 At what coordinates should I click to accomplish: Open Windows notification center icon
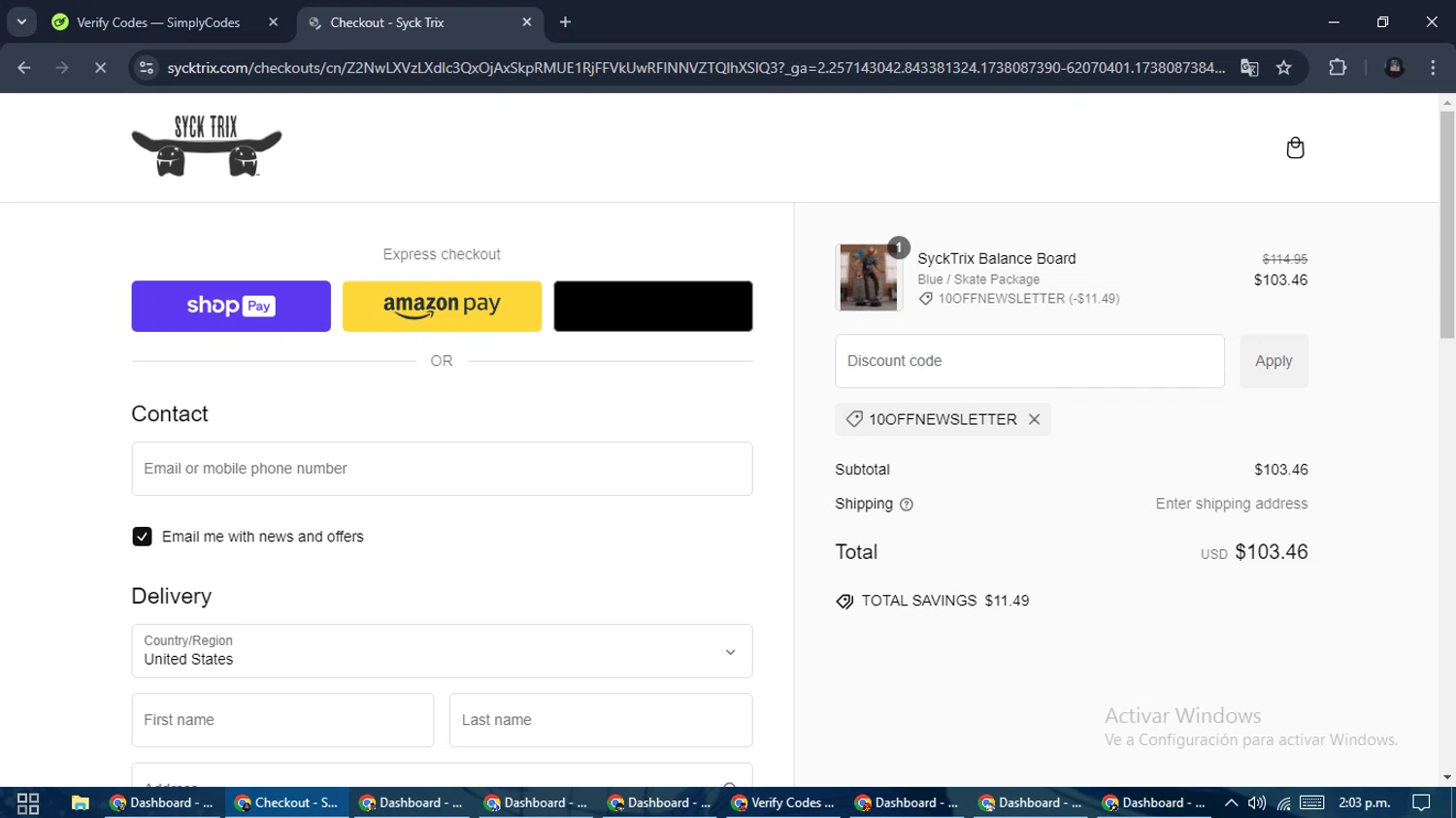(1422, 803)
